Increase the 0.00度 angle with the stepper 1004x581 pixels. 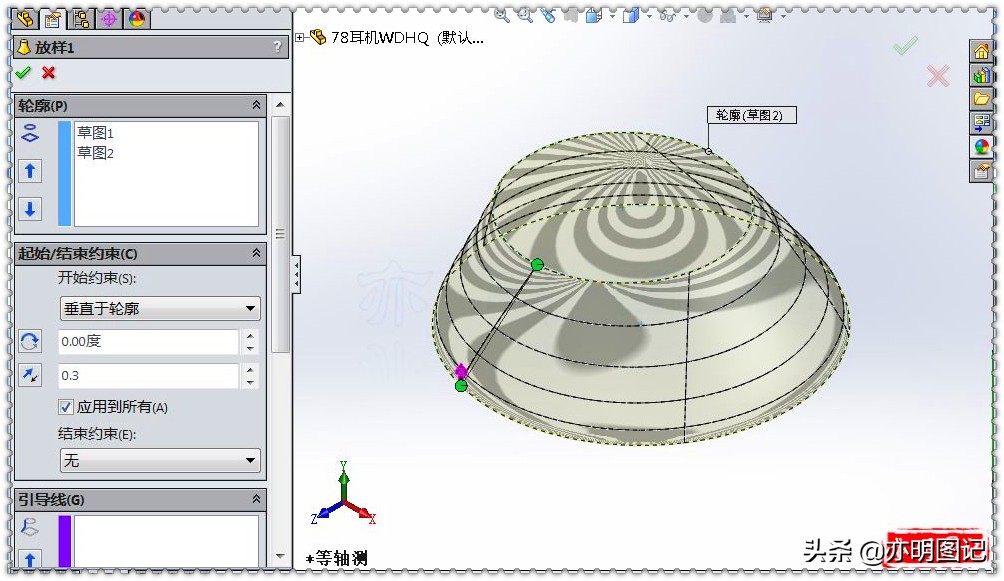(249, 336)
